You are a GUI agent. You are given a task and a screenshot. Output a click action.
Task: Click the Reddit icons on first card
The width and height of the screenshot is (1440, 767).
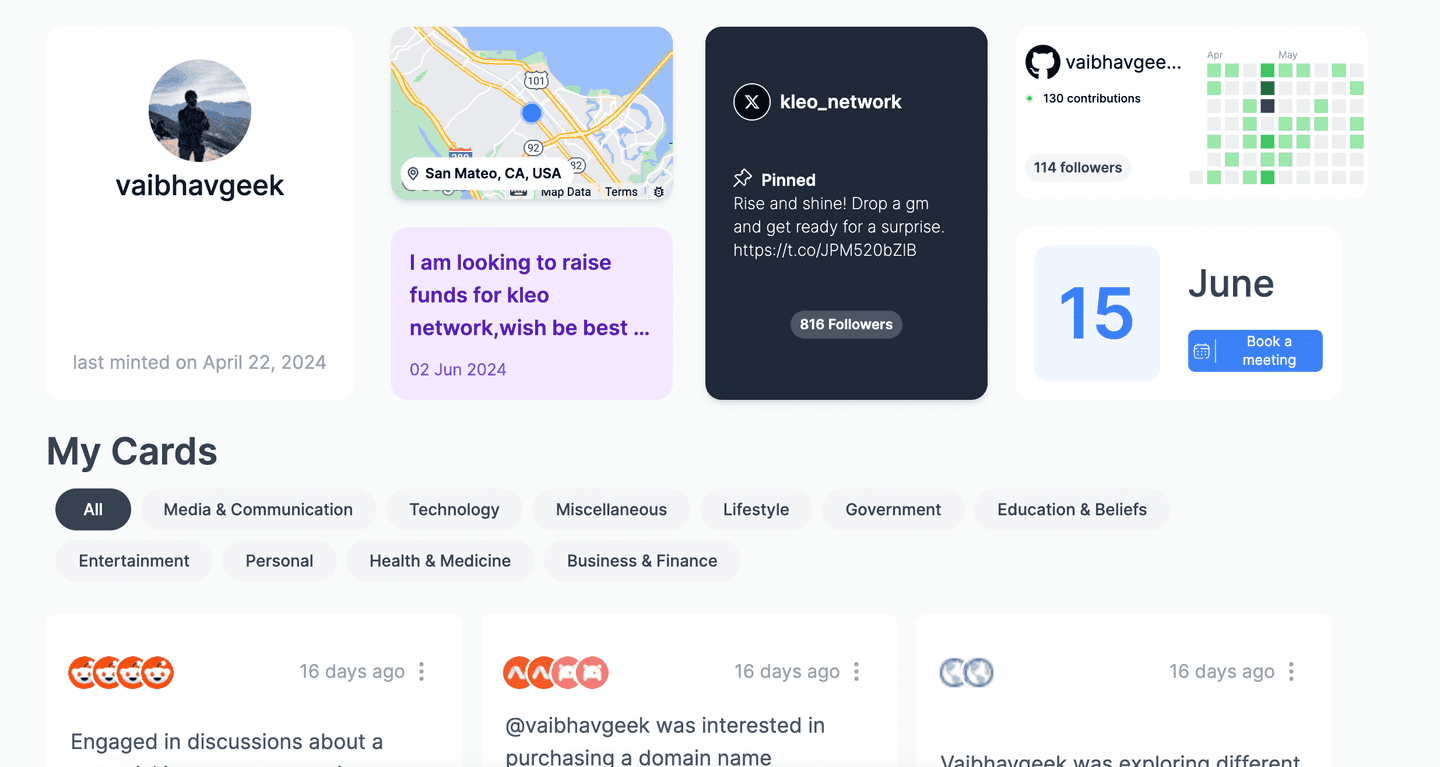coord(121,672)
